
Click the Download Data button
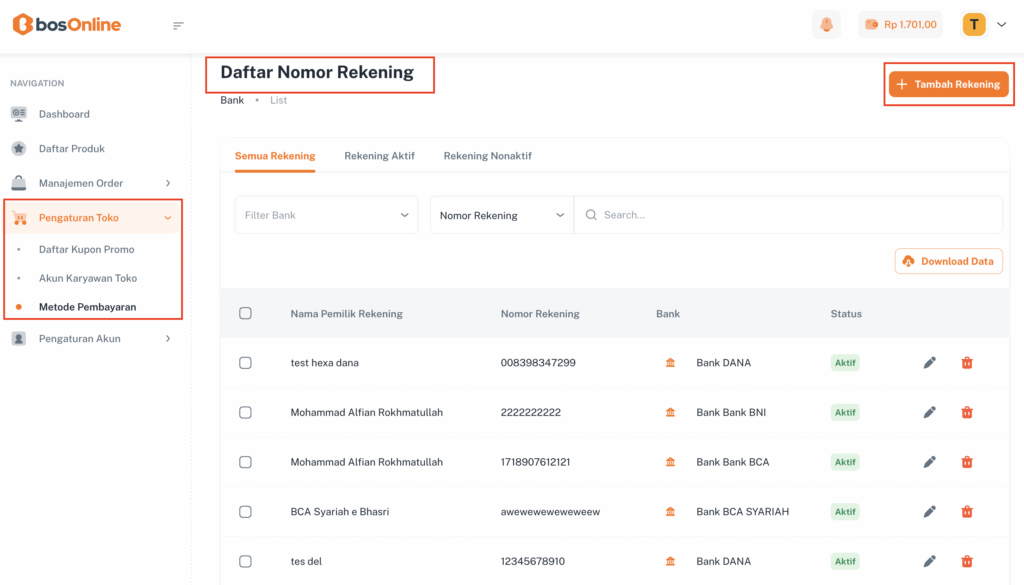point(948,261)
